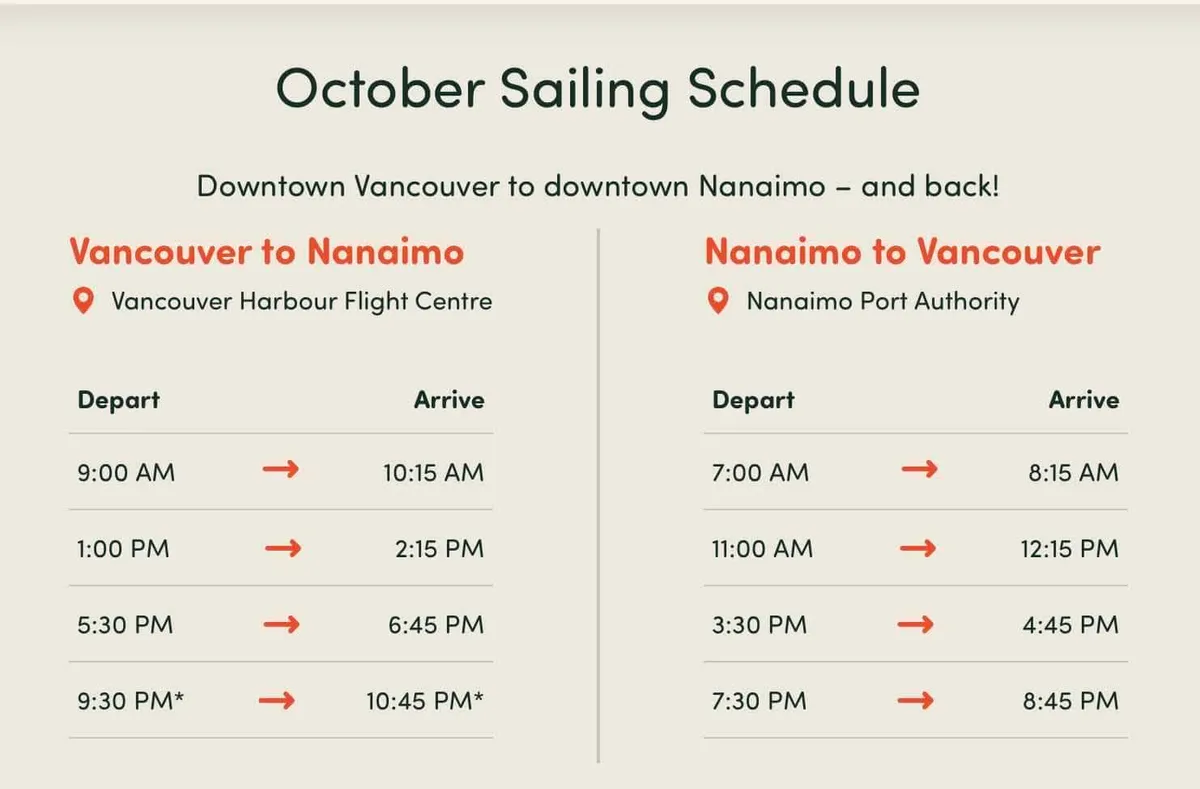1200x789 pixels.
Task: Click the arrow next to 7:00 AM
Action: tap(919, 469)
